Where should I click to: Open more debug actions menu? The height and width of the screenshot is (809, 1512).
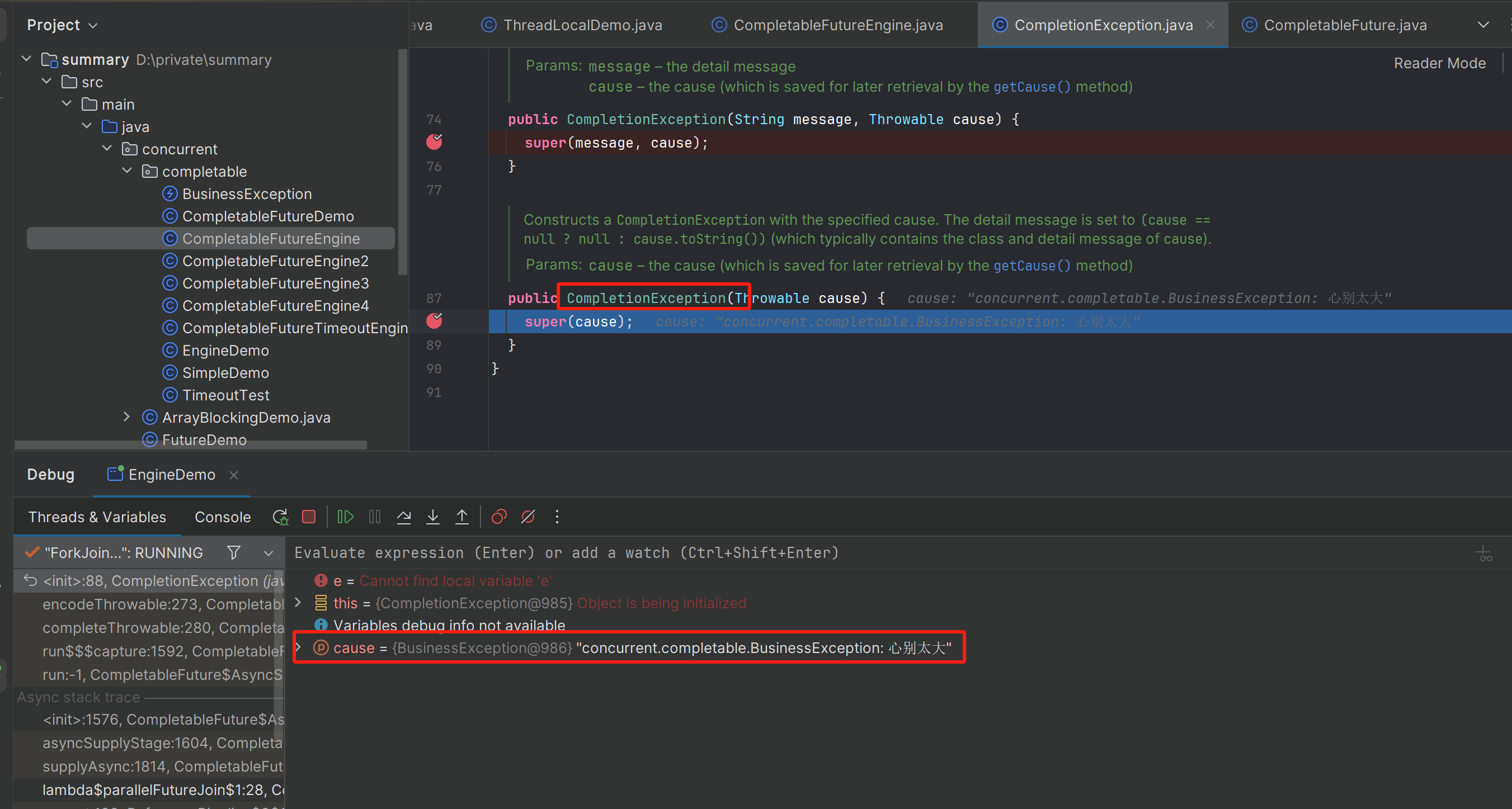pos(557,517)
